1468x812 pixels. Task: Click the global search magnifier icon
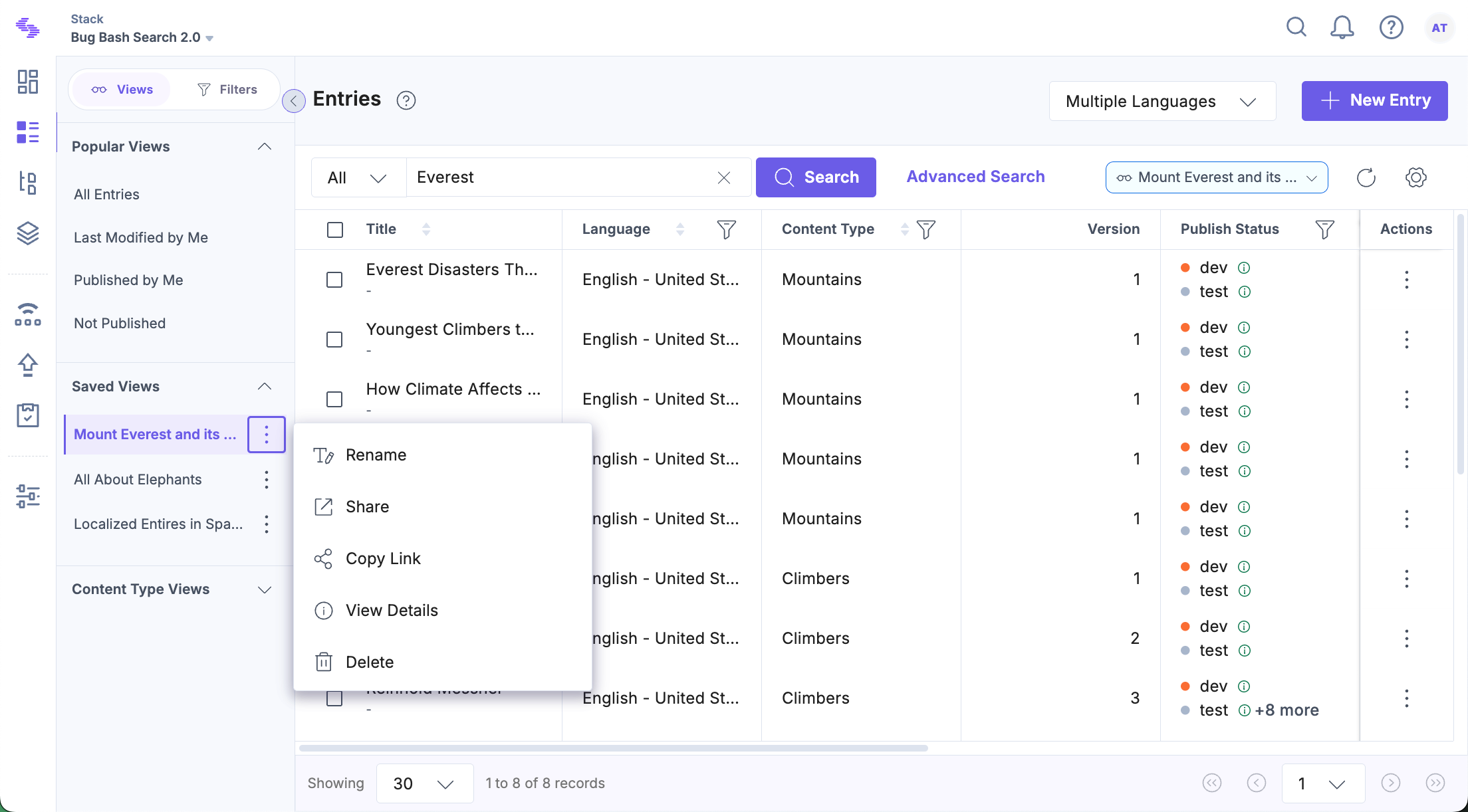pyautogui.click(x=1296, y=27)
